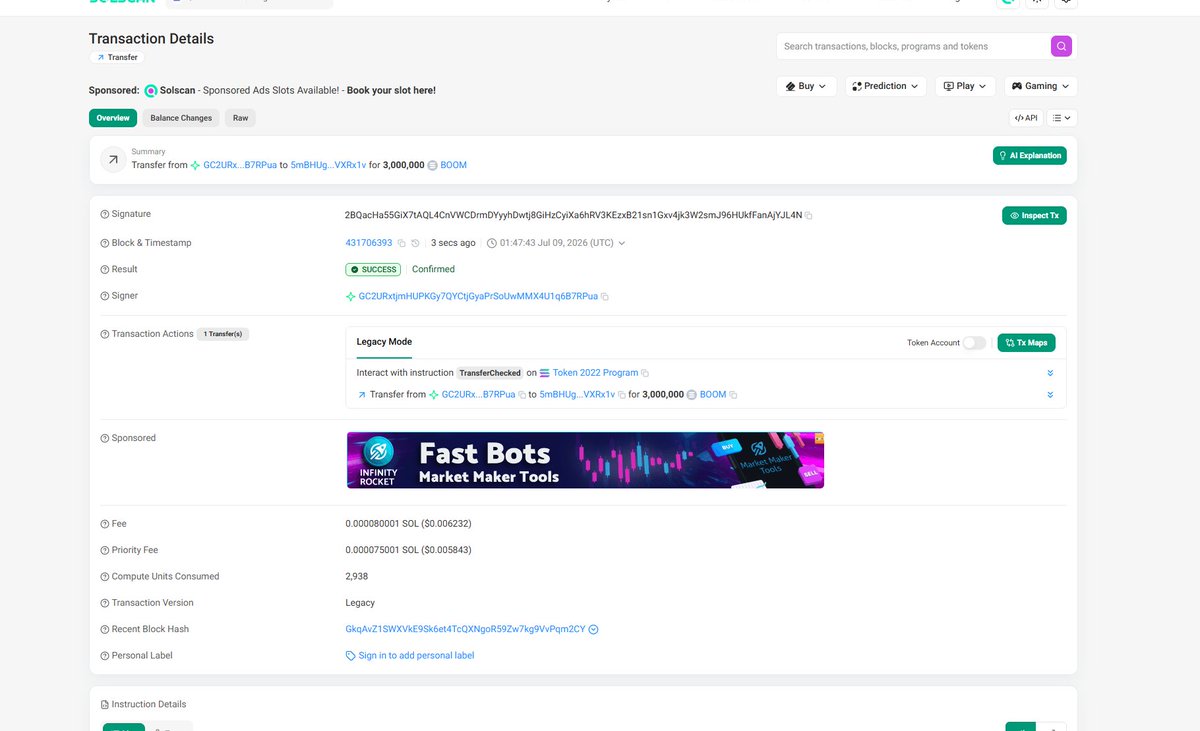The height and width of the screenshot is (731, 1200).
Task: Open the list options dropdown beside API
Action: 1063,118
